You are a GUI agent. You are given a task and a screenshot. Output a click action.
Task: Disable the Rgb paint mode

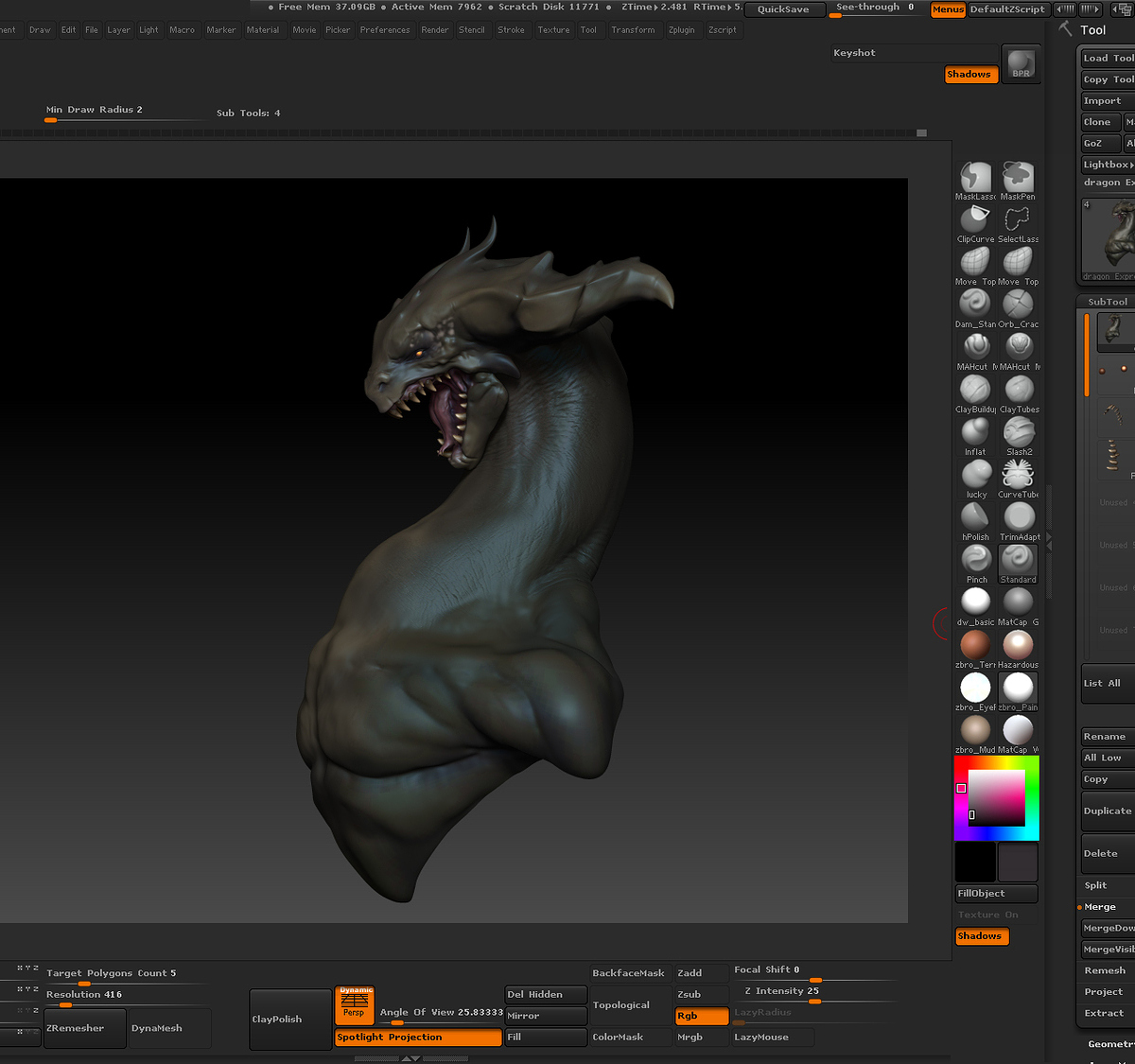point(701,1016)
